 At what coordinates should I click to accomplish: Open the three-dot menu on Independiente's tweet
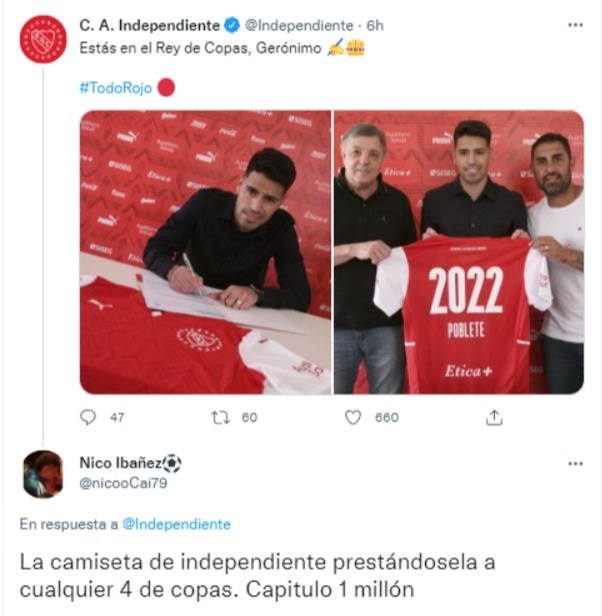pyautogui.click(x=575, y=25)
